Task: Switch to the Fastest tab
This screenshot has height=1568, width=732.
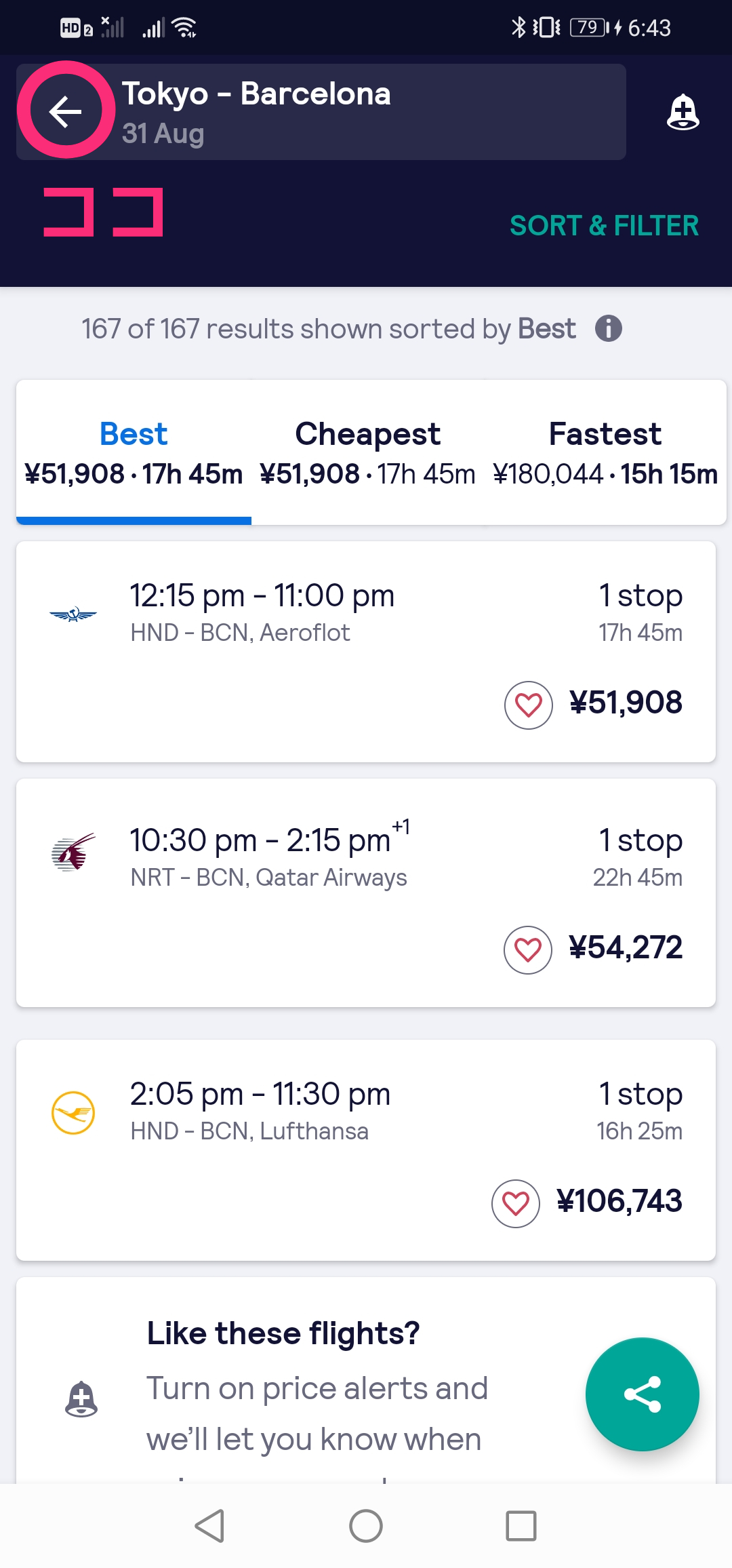Action: click(605, 452)
